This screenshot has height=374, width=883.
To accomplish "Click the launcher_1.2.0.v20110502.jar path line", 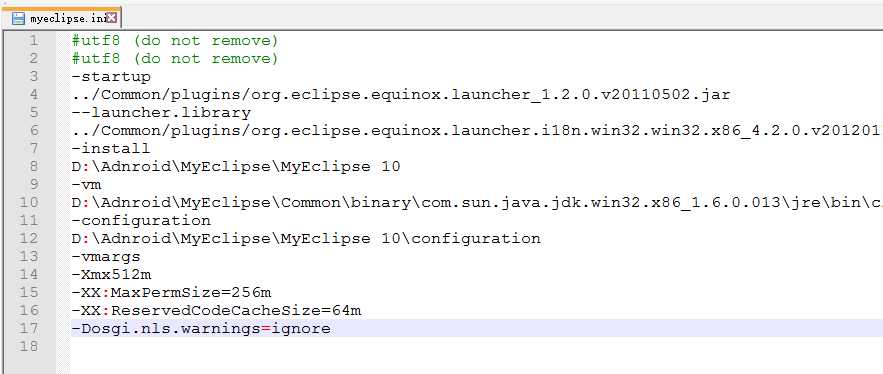I will coord(401,95).
